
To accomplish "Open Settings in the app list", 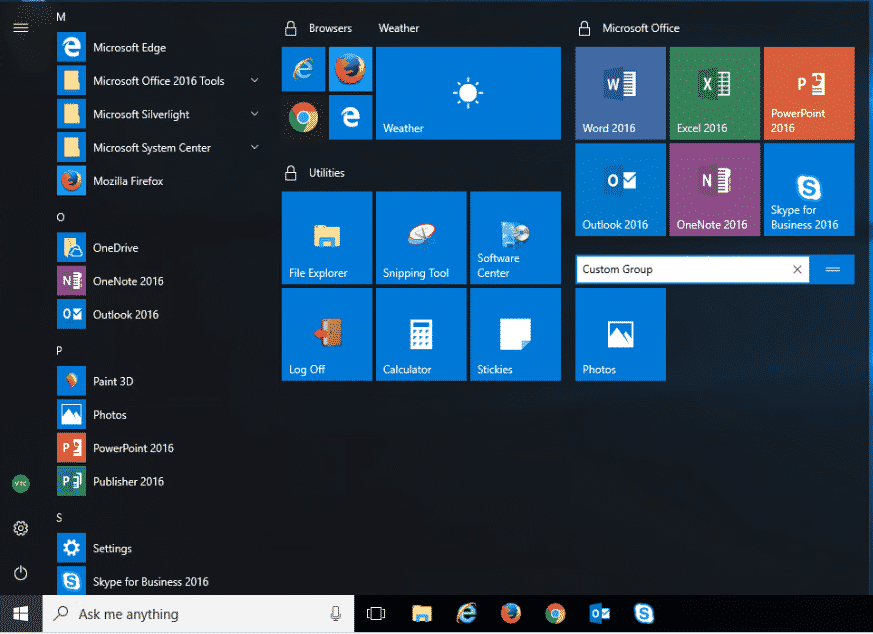I will click(x=159, y=548).
